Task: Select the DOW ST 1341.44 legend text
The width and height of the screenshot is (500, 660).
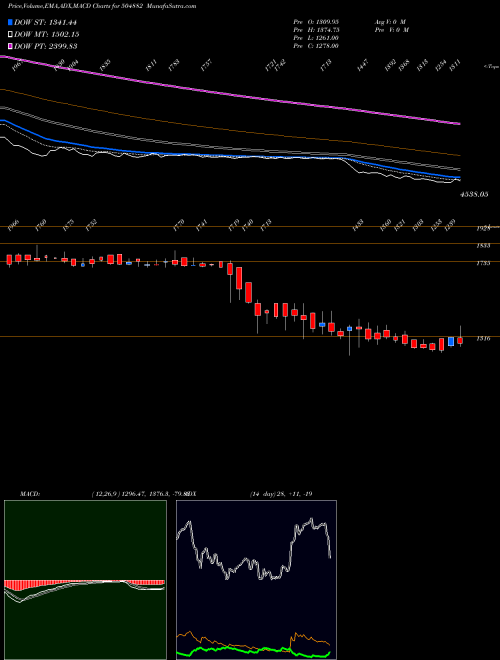Action: [45, 23]
